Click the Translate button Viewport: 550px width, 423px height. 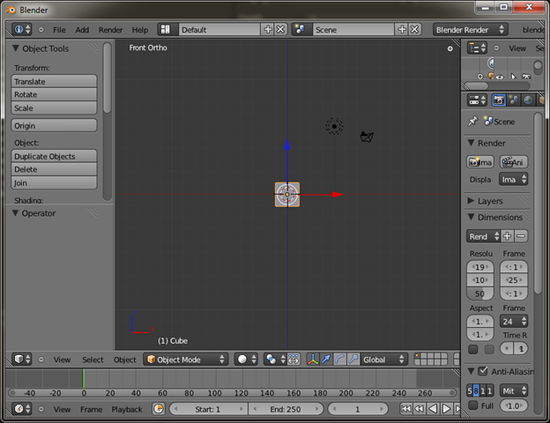click(x=54, y=81)
